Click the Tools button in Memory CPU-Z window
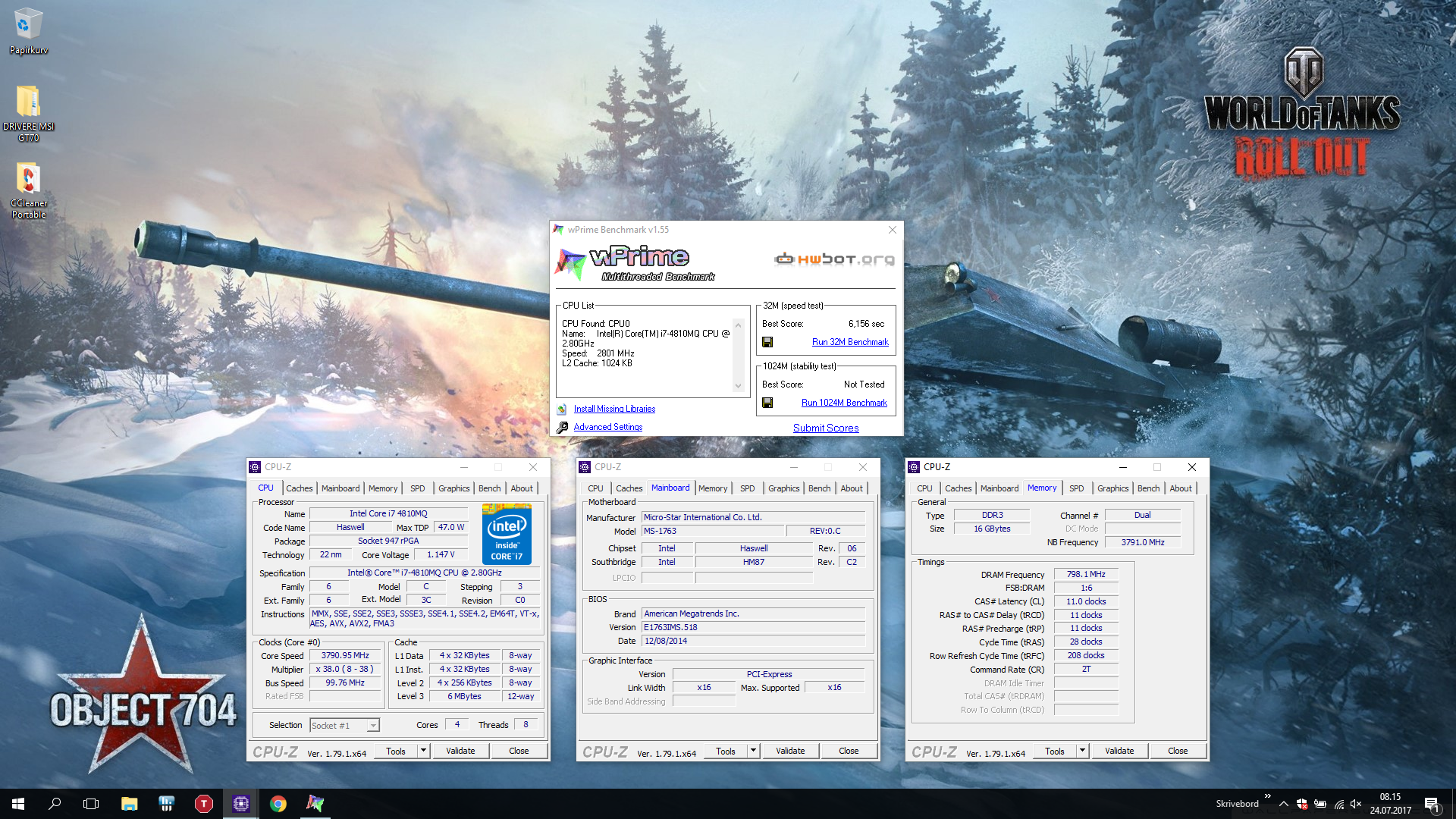Viewport: 1456px width, 819px height. coord(1054,751)
